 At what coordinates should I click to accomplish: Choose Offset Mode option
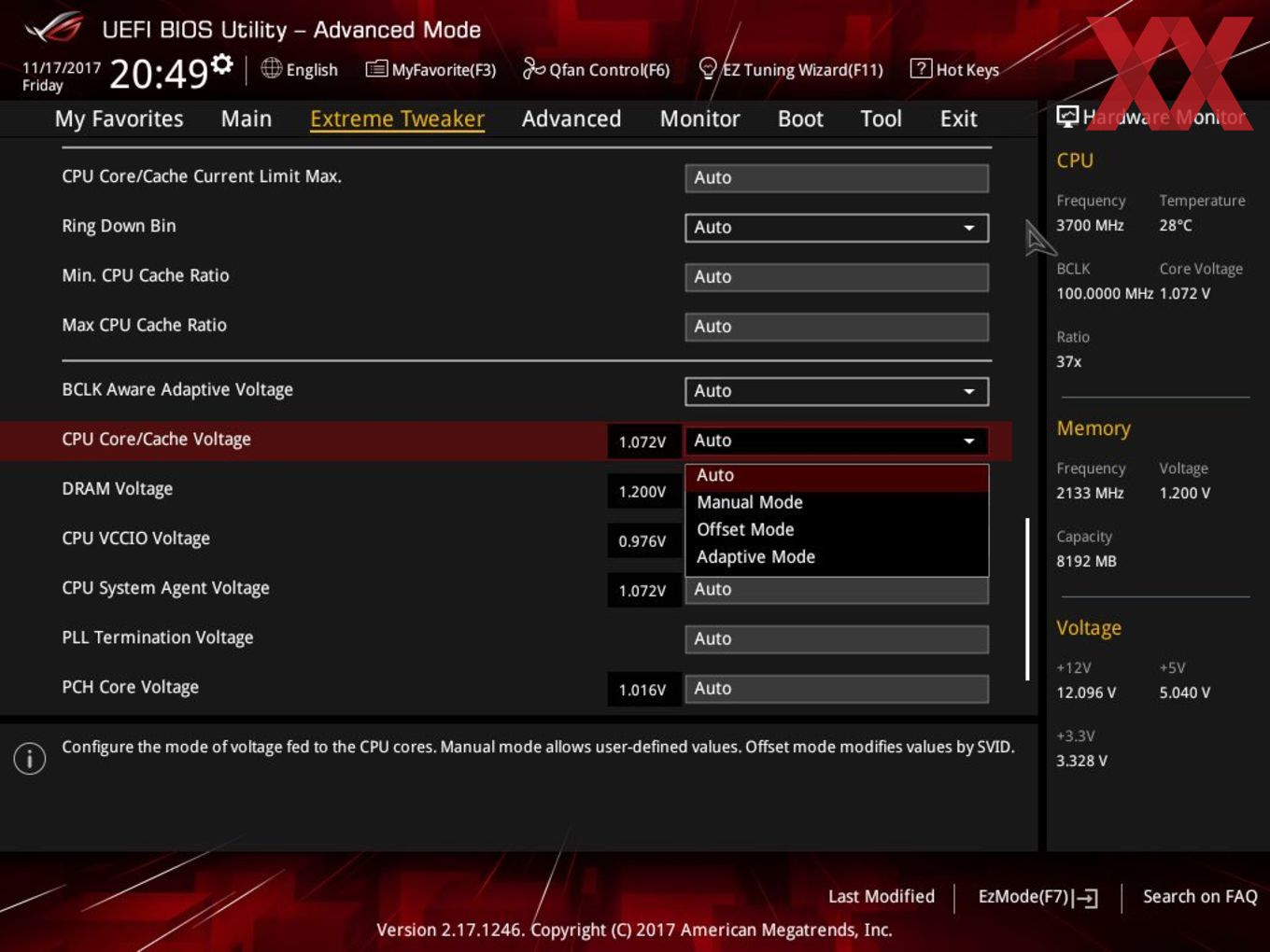[837, 529]
